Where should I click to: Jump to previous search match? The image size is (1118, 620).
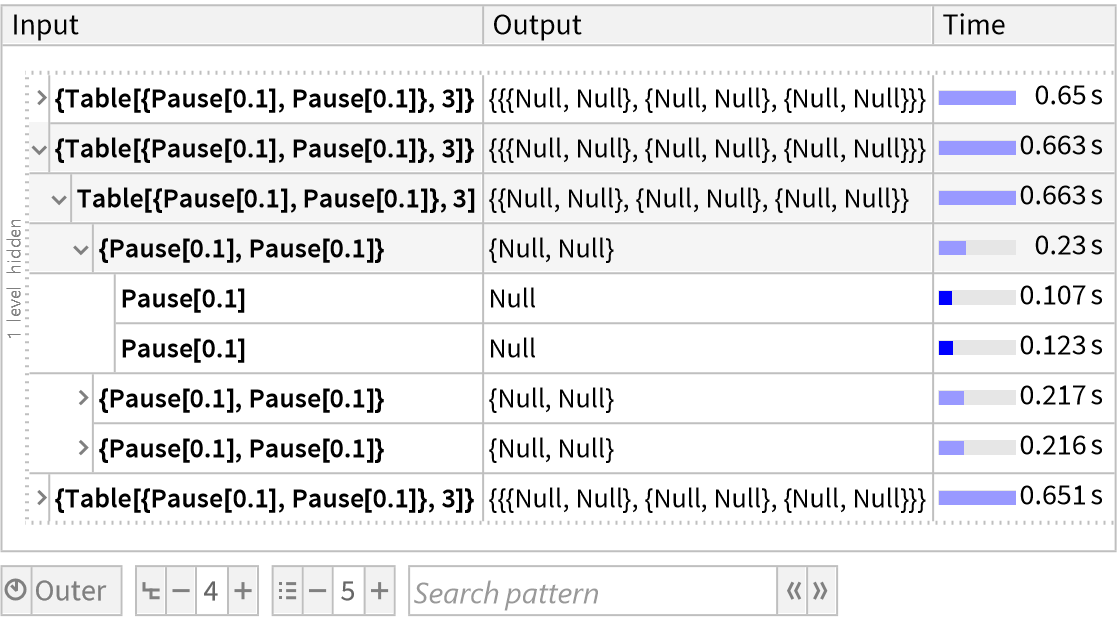tap(794, 591)
